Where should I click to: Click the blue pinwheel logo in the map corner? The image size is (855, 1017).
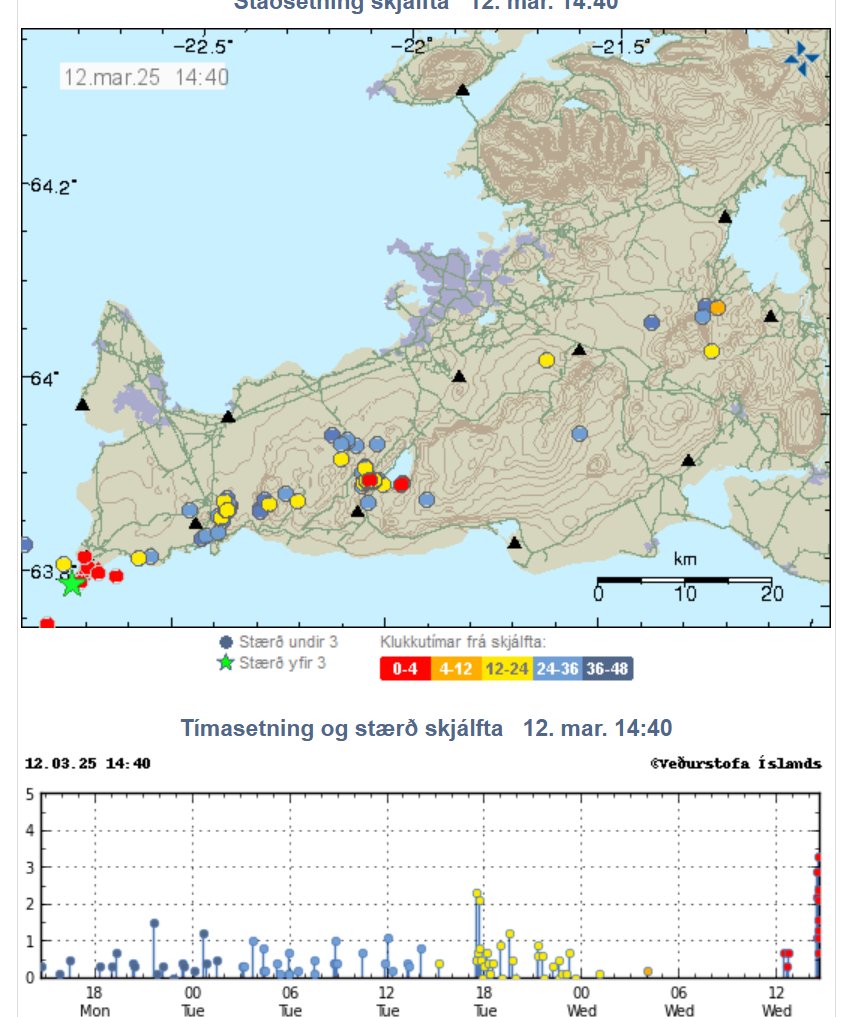point(802,58)
